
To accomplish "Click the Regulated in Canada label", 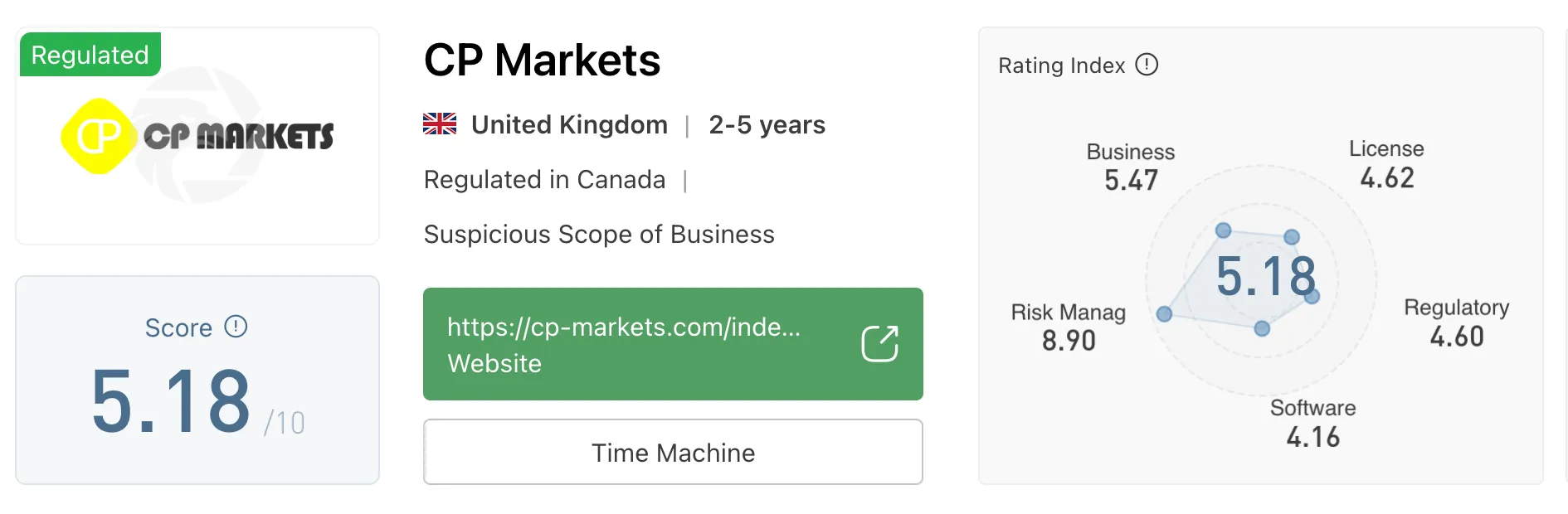I will click(x=544, y=180).
